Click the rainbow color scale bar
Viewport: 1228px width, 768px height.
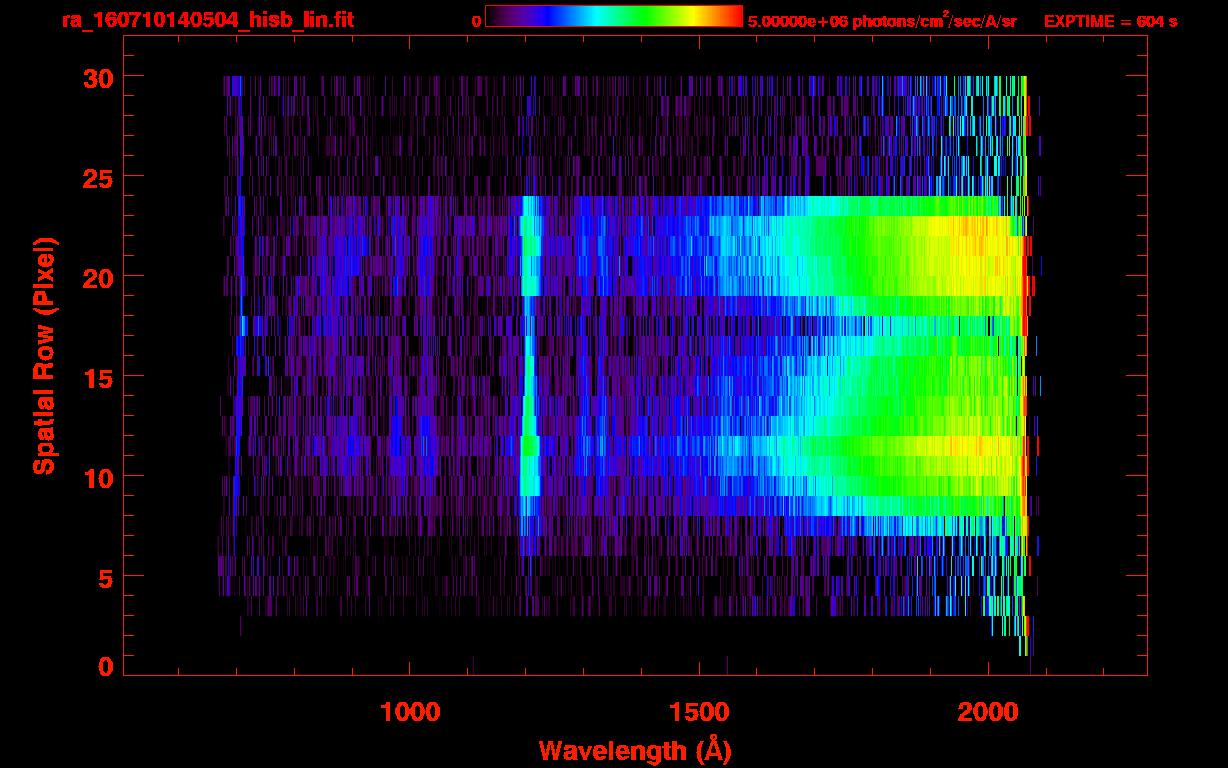613,16
